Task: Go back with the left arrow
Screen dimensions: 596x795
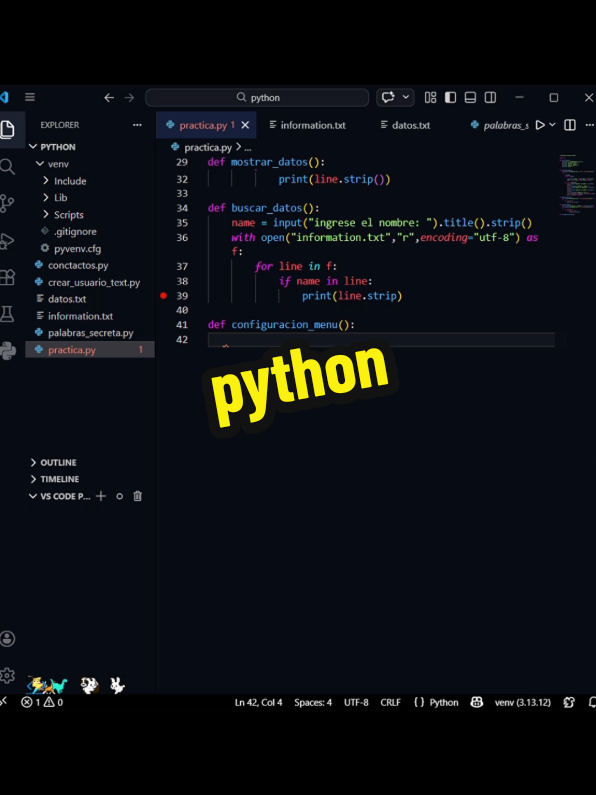Action: [109, 98]
